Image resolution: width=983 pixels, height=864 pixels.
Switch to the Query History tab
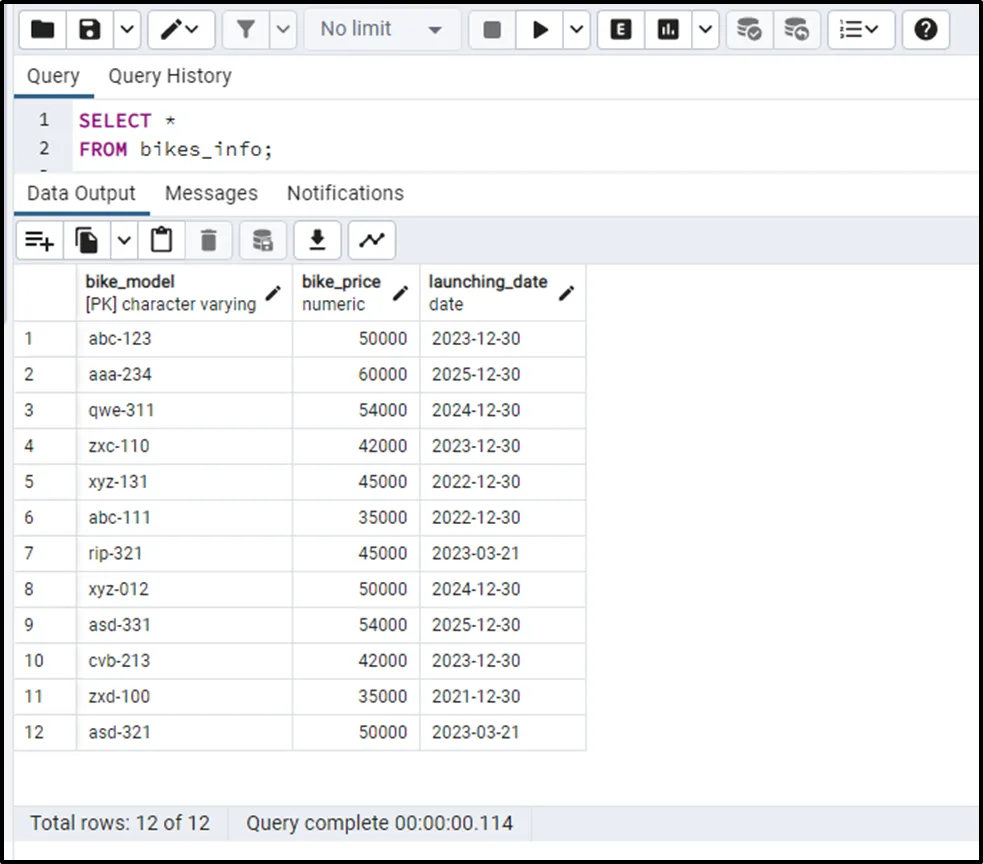pyautogui.click(x=169, y=76)
